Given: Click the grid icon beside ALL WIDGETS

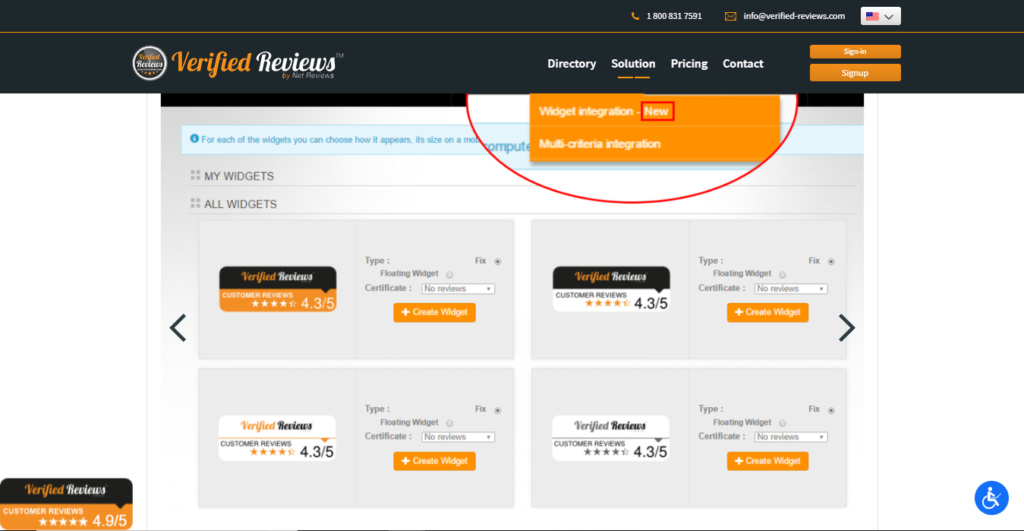Looking at the screenshot, I should [195, 203].
